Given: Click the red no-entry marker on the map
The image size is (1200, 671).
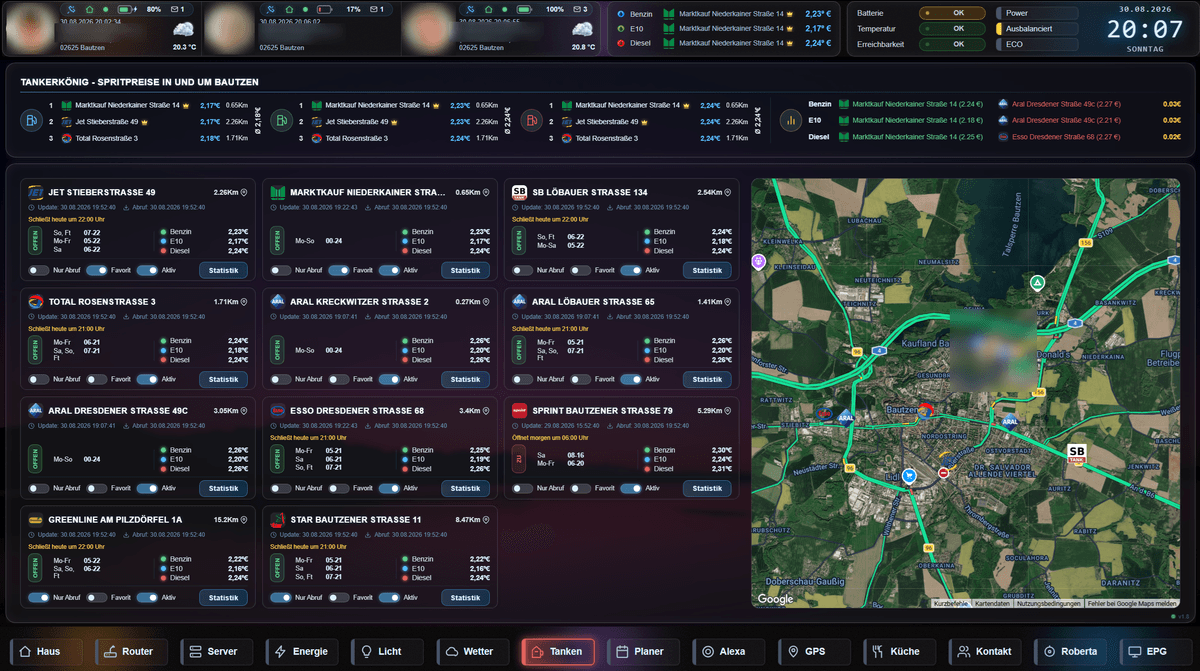Looking at the screenshot, I should pyautogui.click(x=944, y=473).
